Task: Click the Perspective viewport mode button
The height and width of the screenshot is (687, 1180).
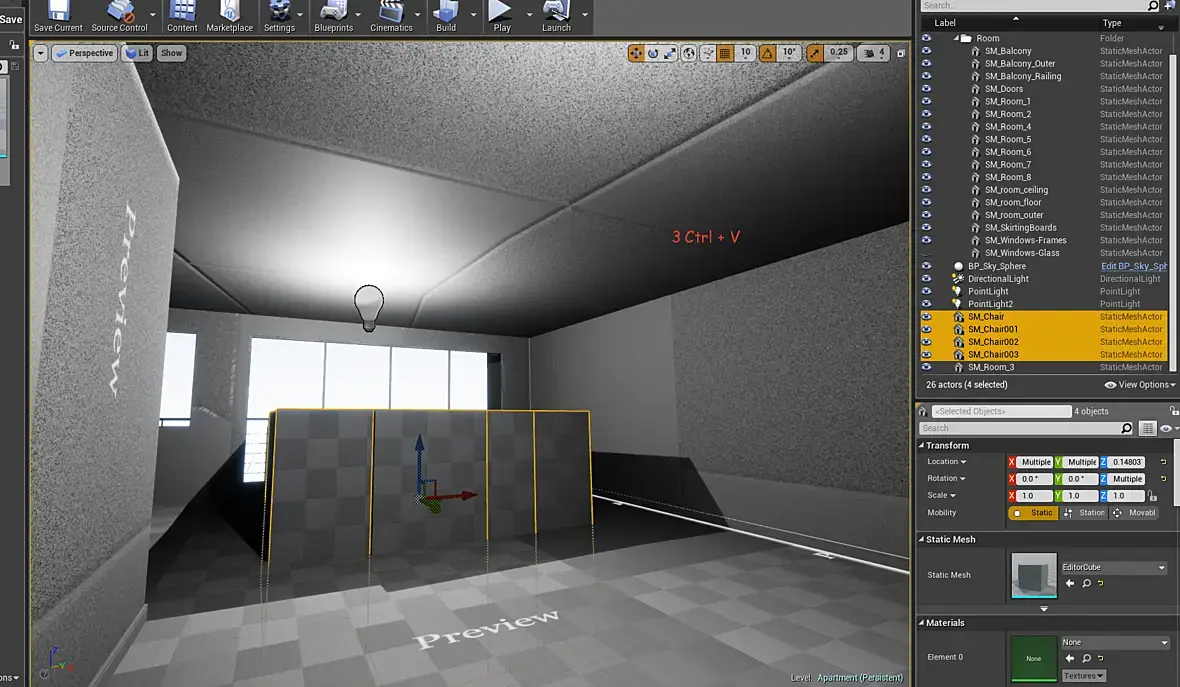Action: point(84,53)
